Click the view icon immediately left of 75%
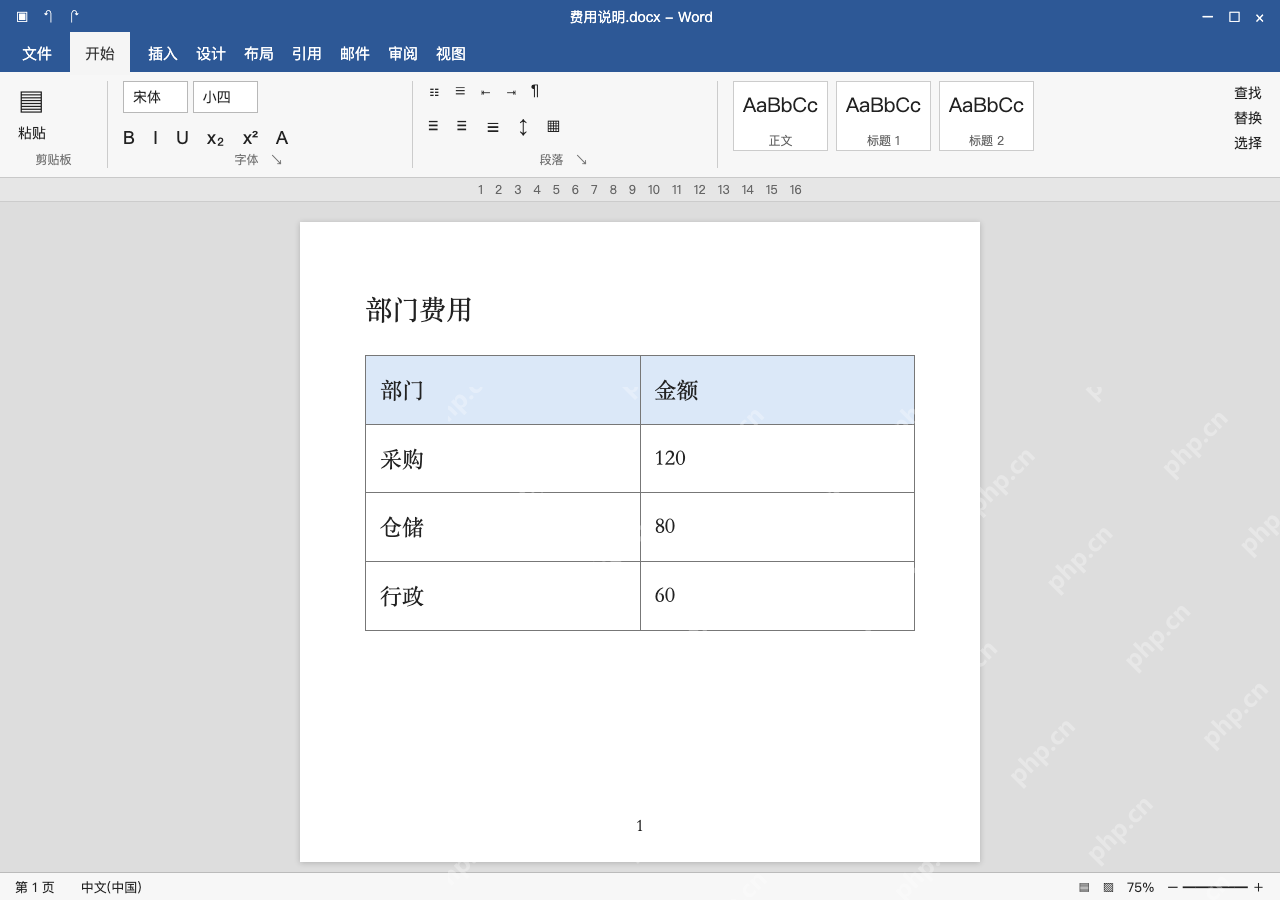The width and height of the screenshot is (1280, 900). click(1108, 887)
